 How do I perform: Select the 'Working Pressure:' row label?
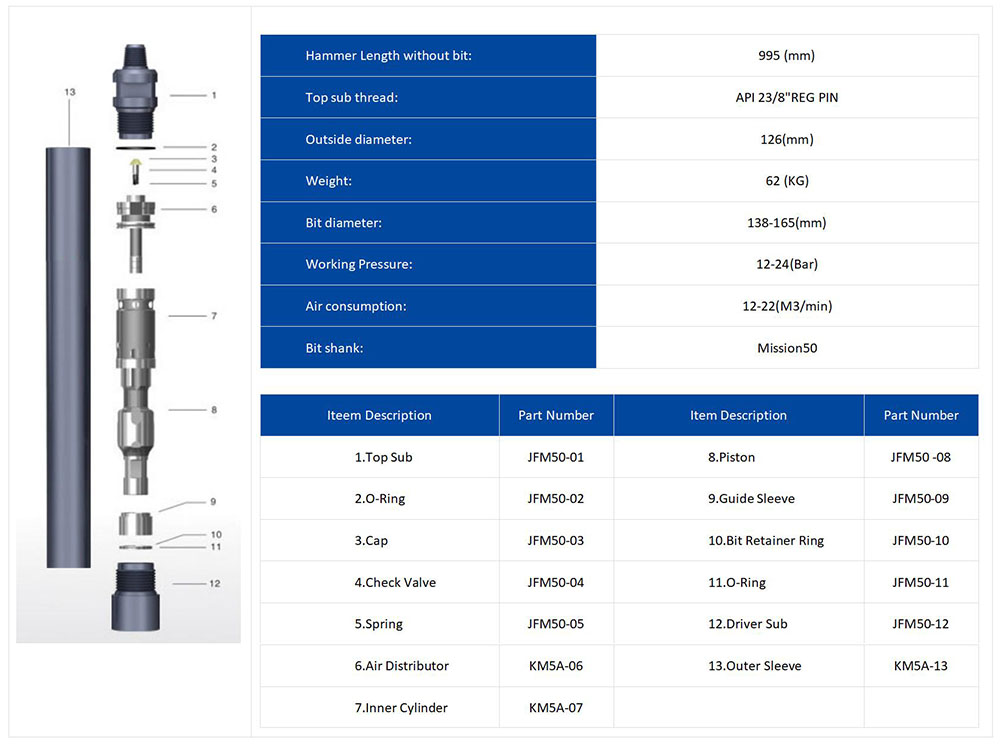click(358, 265)
